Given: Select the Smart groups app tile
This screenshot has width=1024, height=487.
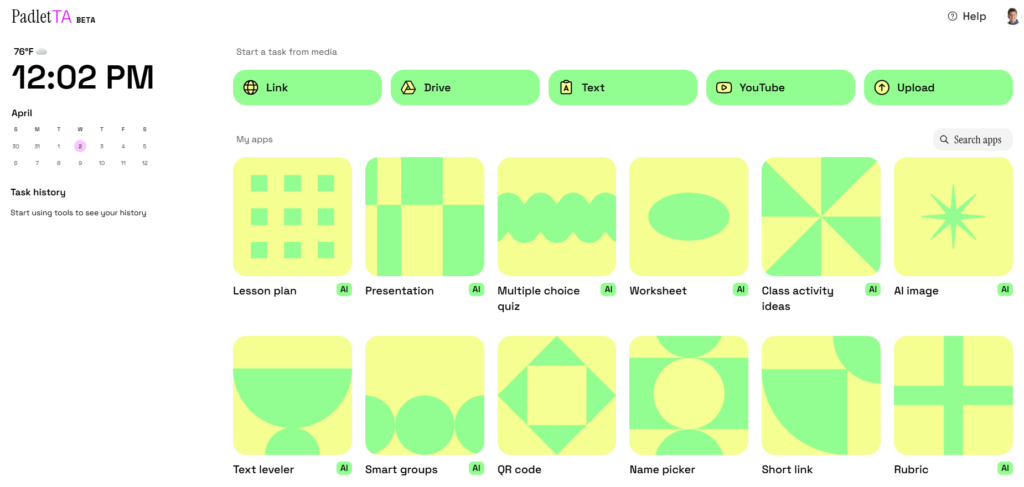Looking at the screenshot, I should 424,396.
